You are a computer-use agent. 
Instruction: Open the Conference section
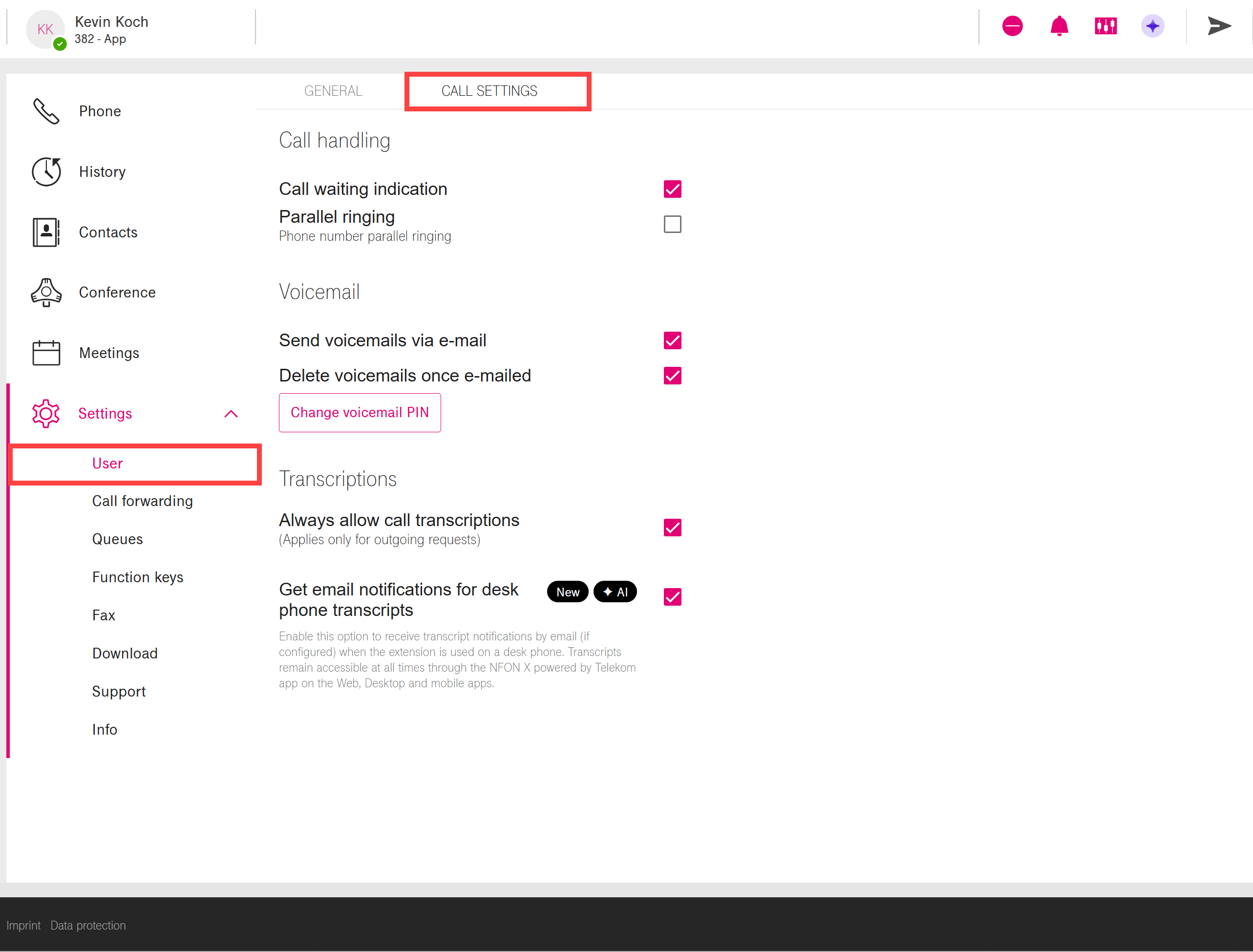[x=117, y=293]
